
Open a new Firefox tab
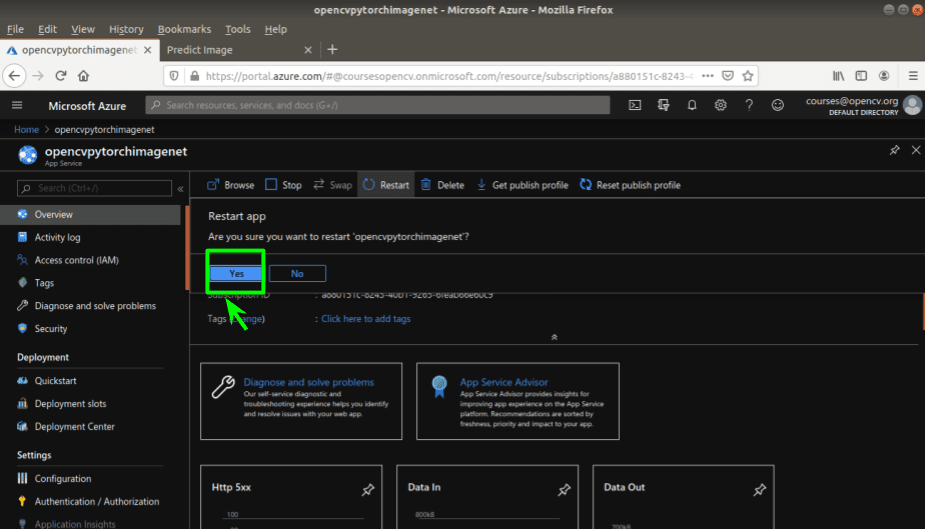pyautogui.click(x=332, y=50)
